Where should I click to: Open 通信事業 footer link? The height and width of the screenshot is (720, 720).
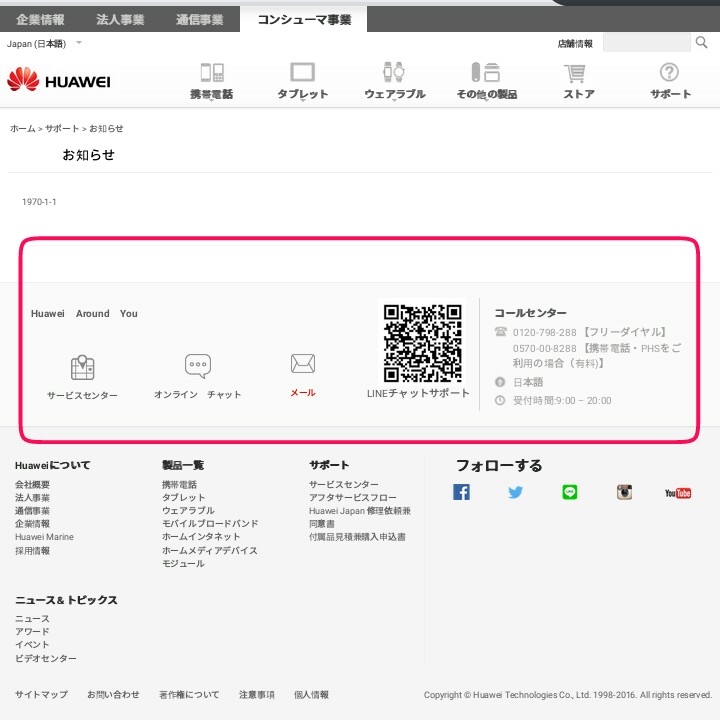pyautogui.click(x=32, y=511)
